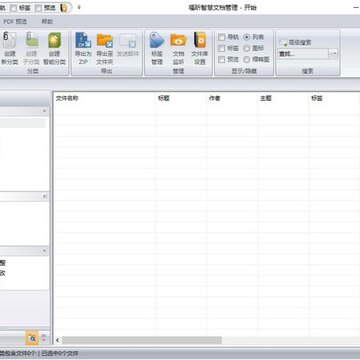Open 文件库设置 icon
The width and height of the screenshot is (360, 360).
point(200,40)
